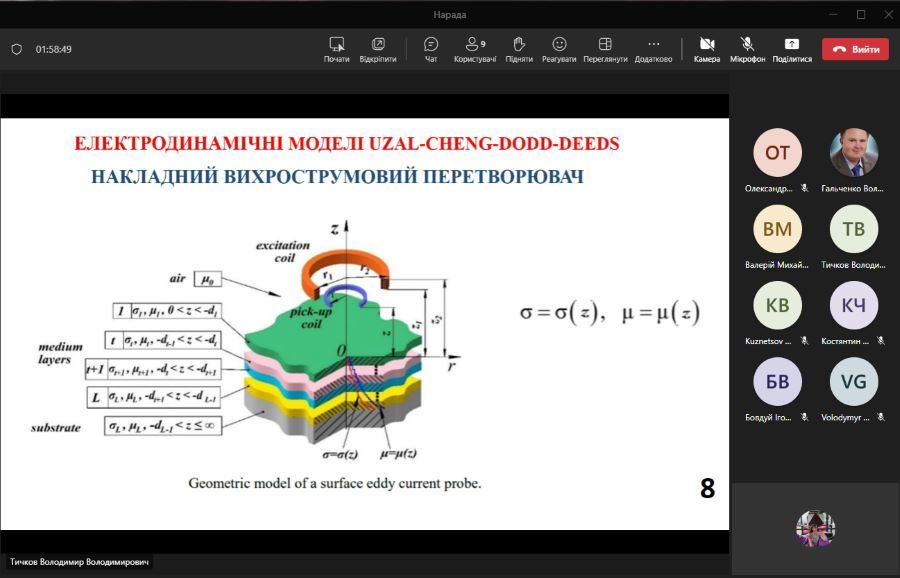
Task: Select Гальченко's photo participant tile
Action: pos(854,152)
